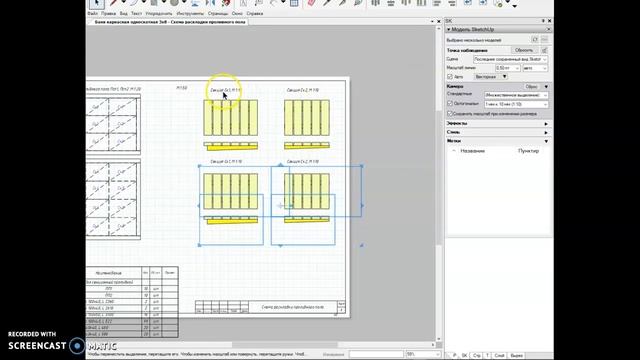Open the document tab list arrow

(x=432, y=22)
